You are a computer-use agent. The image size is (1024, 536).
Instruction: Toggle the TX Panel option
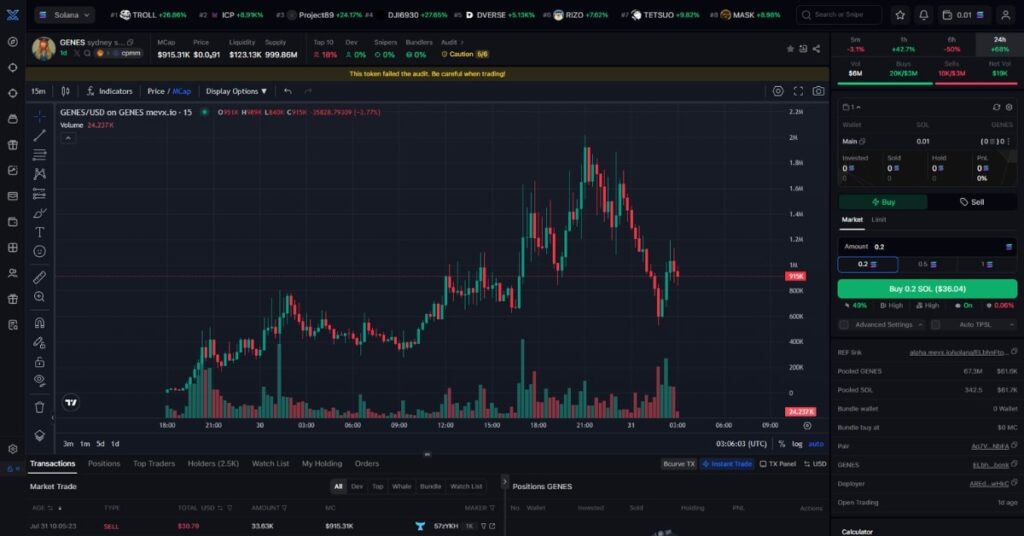pyautogui.click(x=778, y=464)
